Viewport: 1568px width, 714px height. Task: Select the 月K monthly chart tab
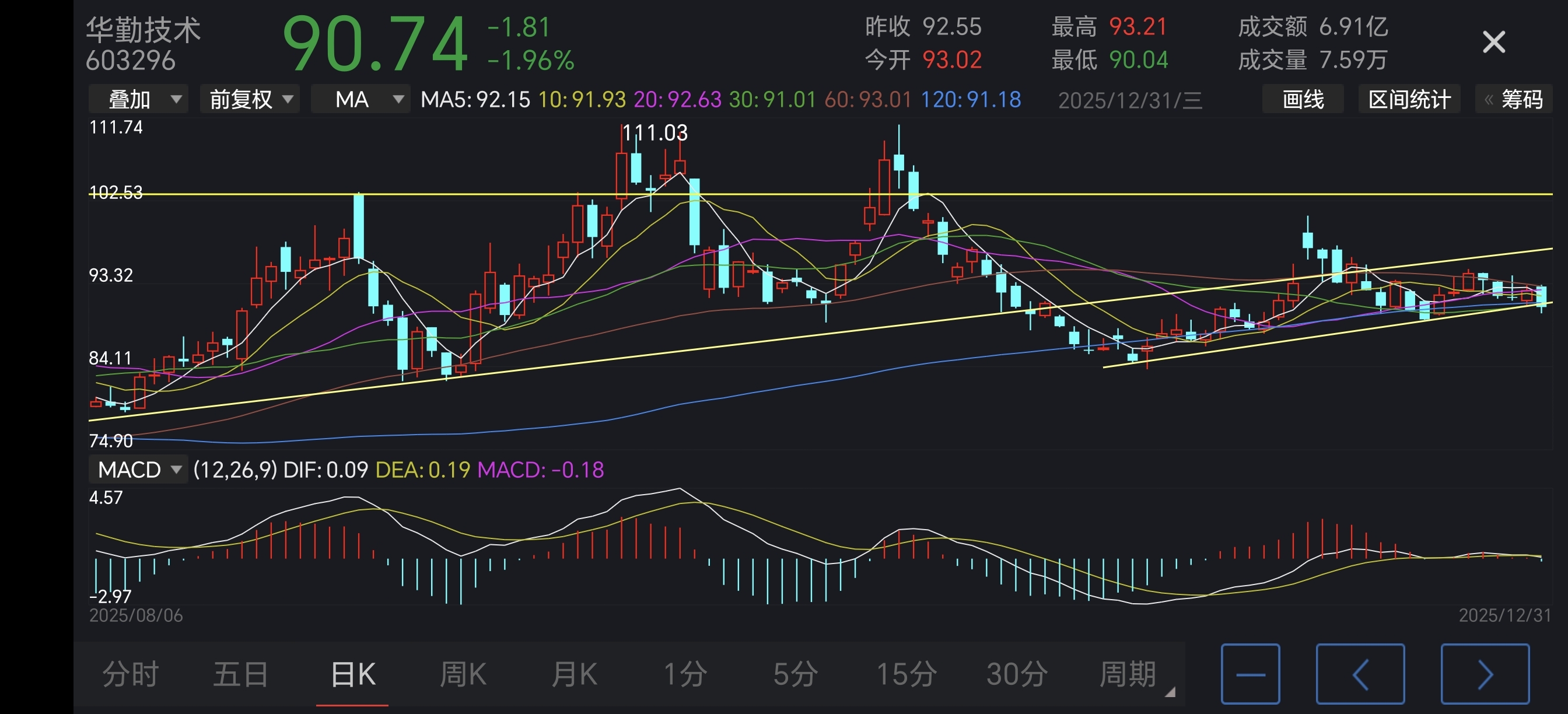point(573,674)
